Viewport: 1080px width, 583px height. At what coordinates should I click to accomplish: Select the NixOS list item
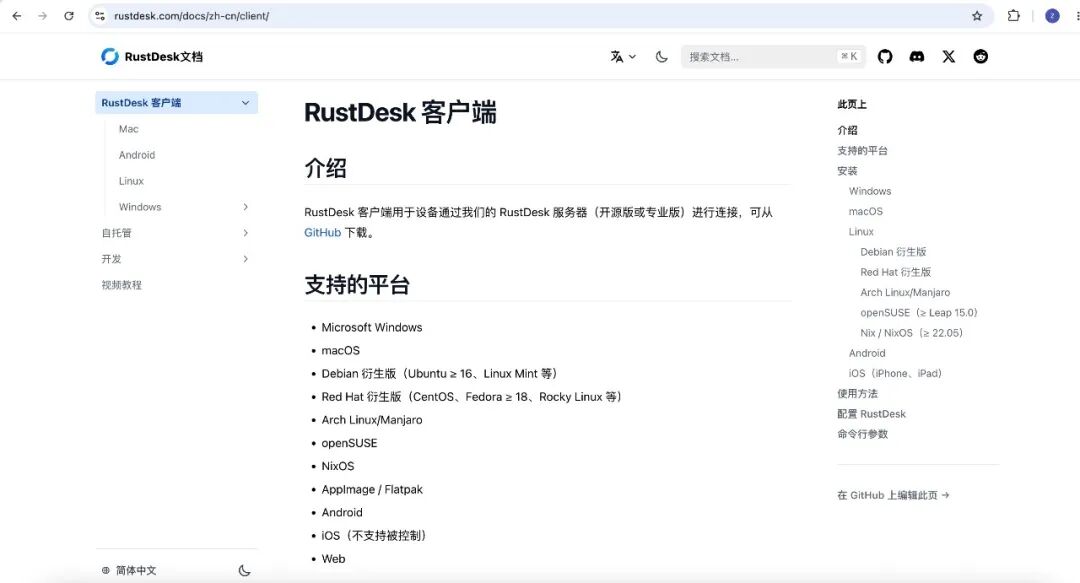pos(338,466)
